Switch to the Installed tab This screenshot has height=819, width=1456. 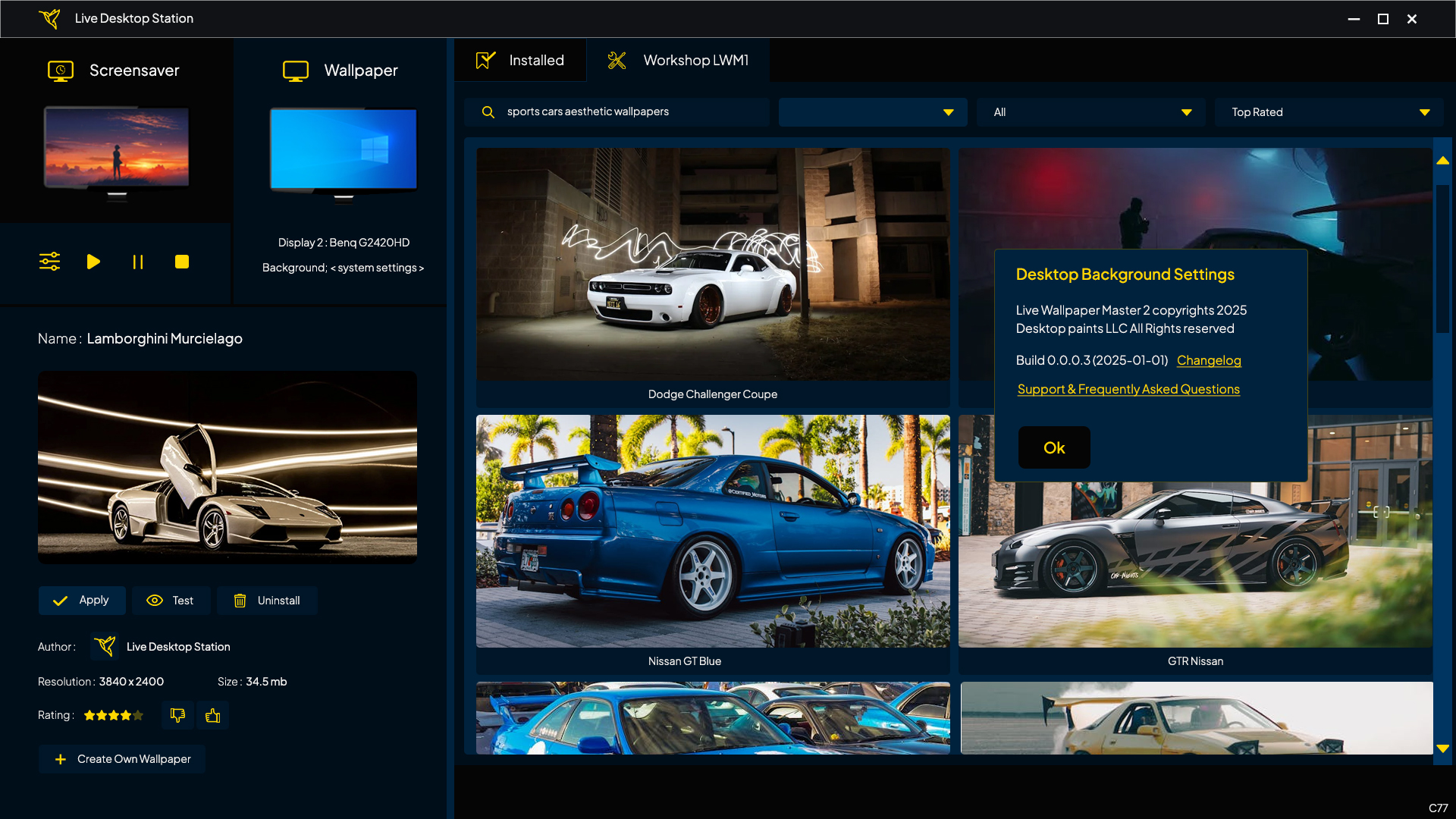(x=520, y=60)
